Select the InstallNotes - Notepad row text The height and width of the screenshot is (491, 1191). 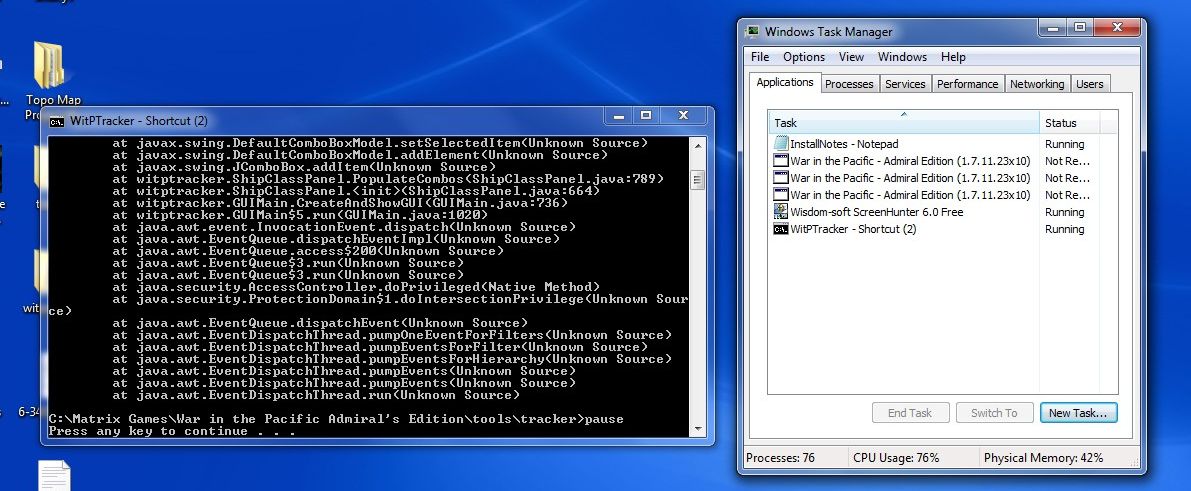[844, 144]
